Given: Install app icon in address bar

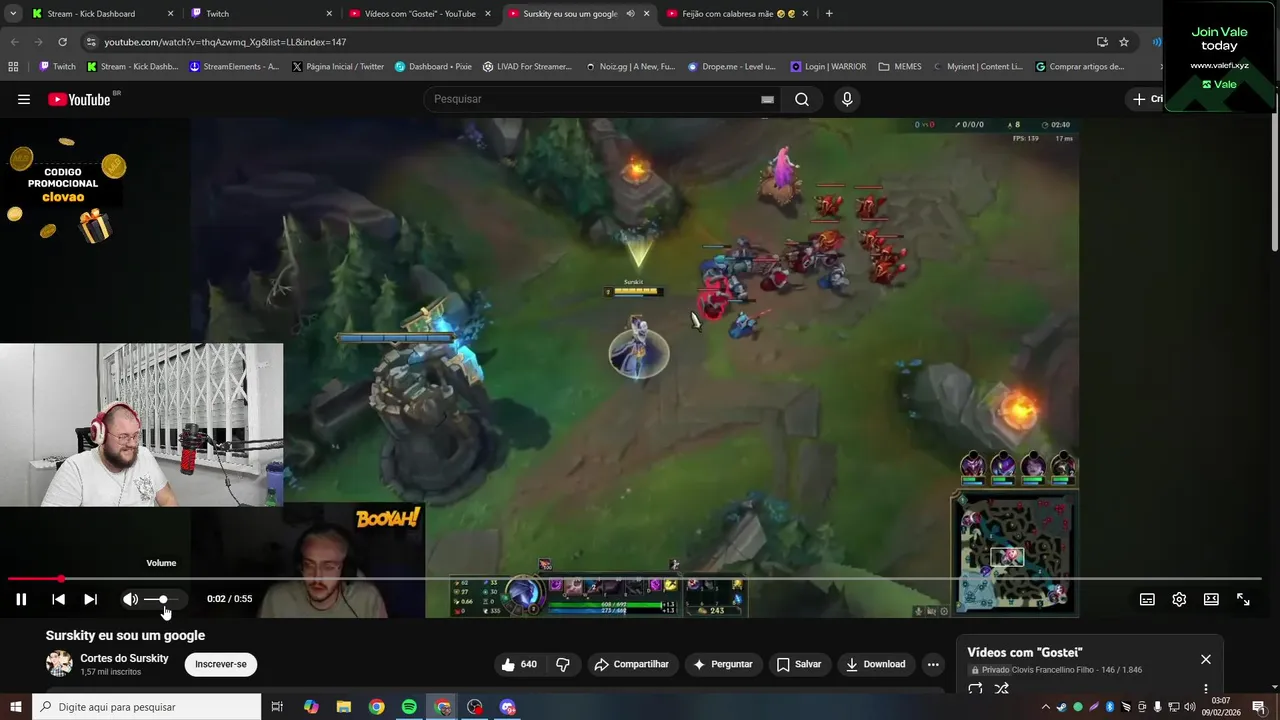Looking at the screenshot, I should 1102,42.
